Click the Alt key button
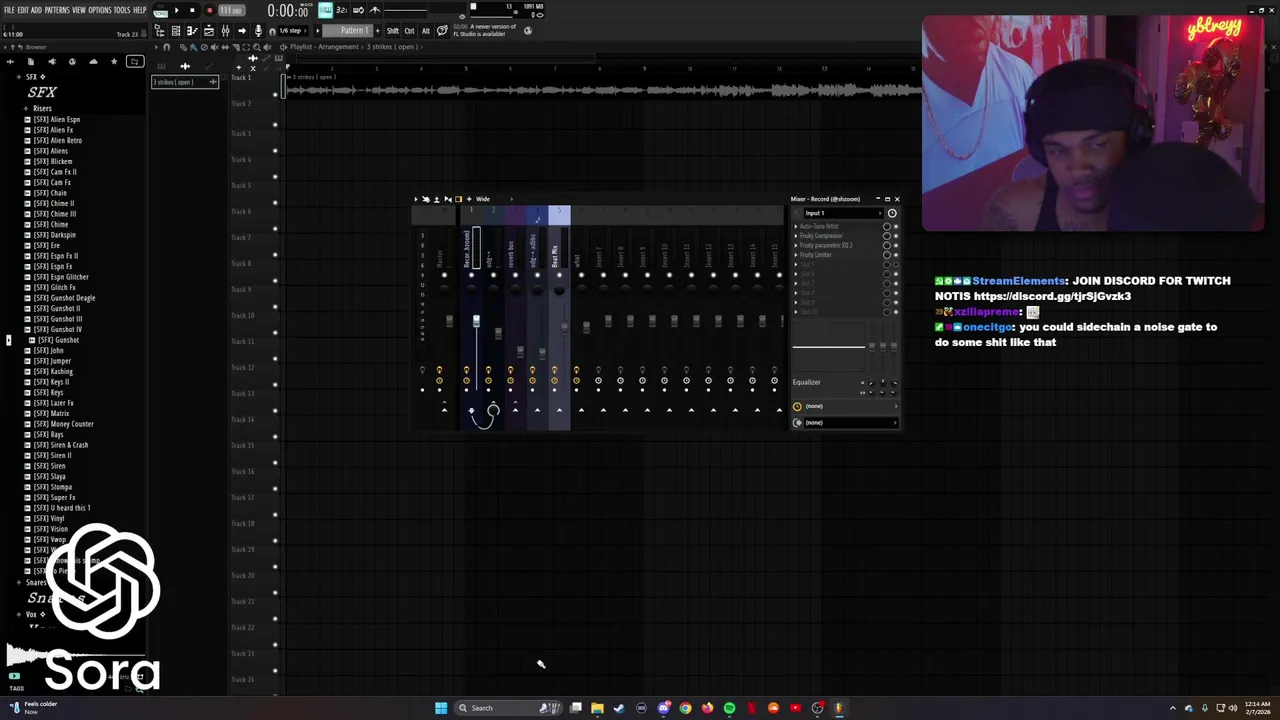This screenshot has width=1280, height=720. (425, 31)
